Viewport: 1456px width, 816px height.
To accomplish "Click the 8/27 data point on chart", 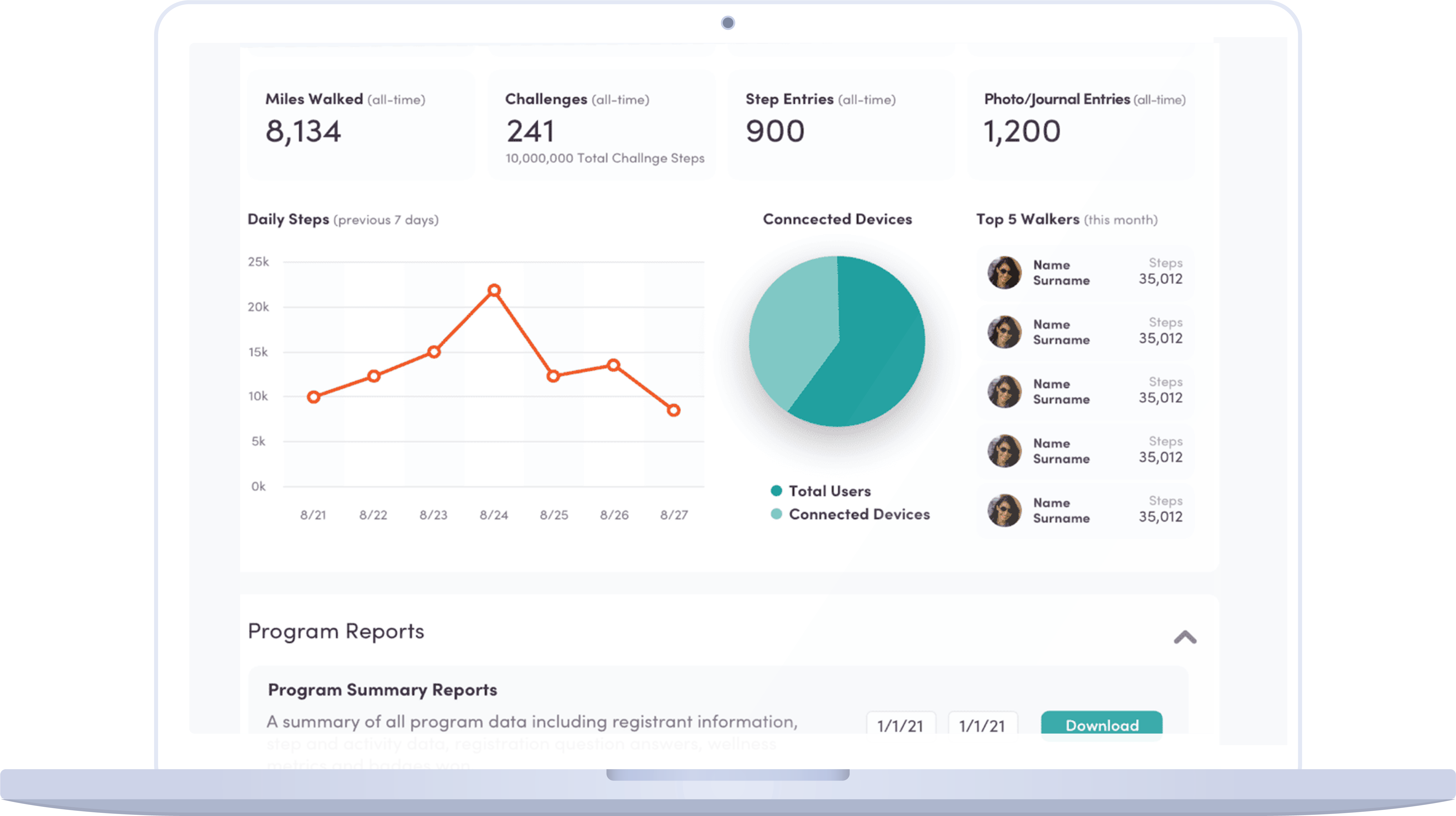I will (673, 410).
